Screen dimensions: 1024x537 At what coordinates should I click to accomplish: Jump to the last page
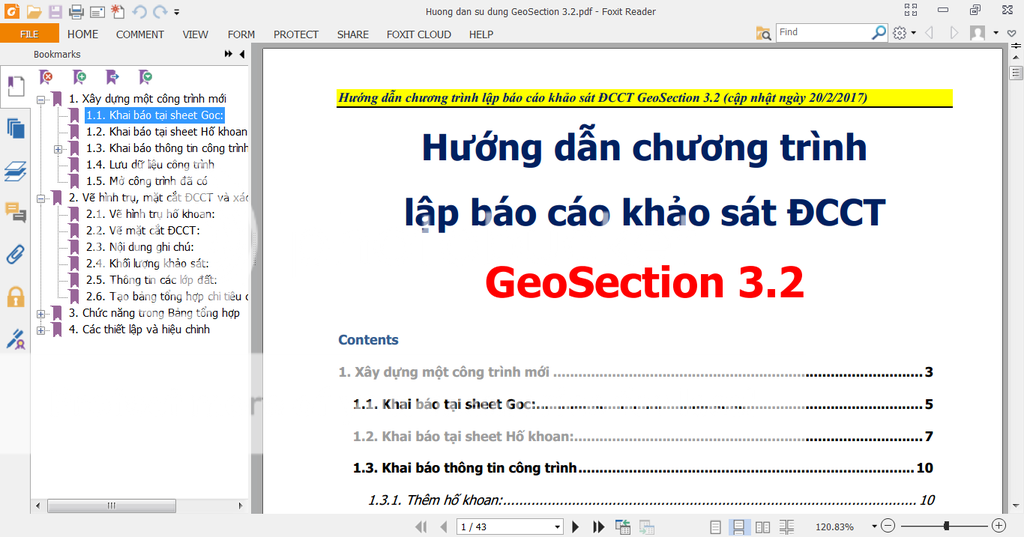(x=598, y=527)
